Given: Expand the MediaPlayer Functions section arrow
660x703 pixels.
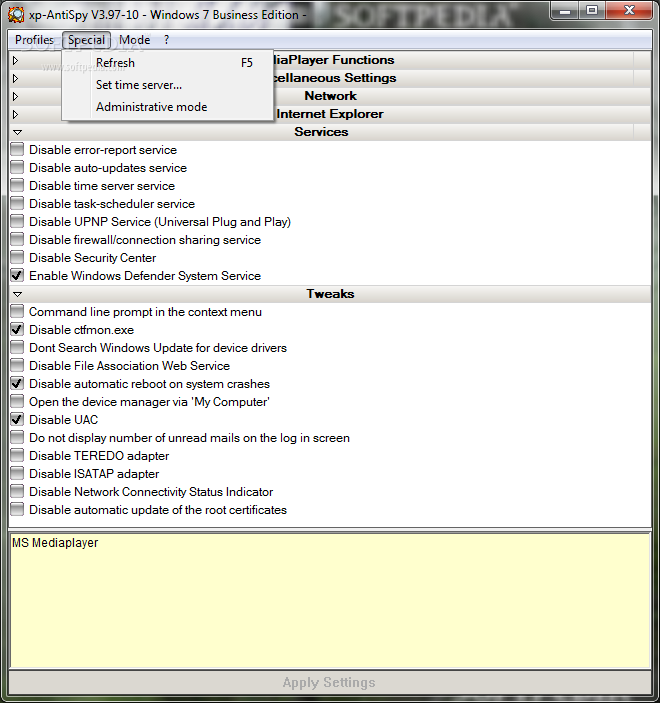Looking at the screenshot, I should (x=16, y=60).
